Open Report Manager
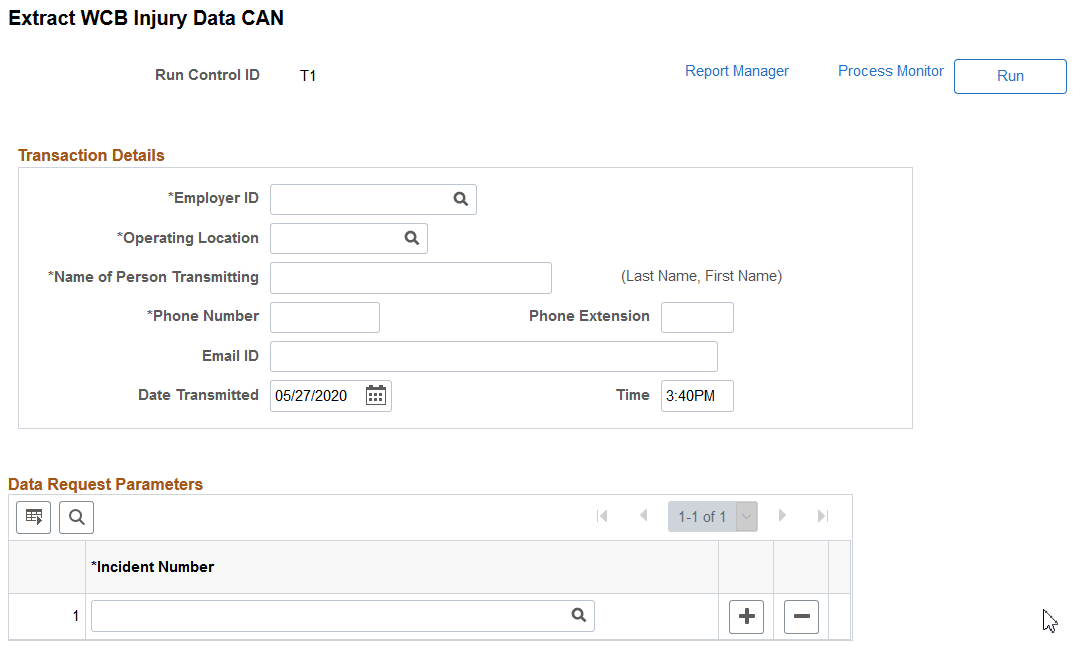 (737, 71)
